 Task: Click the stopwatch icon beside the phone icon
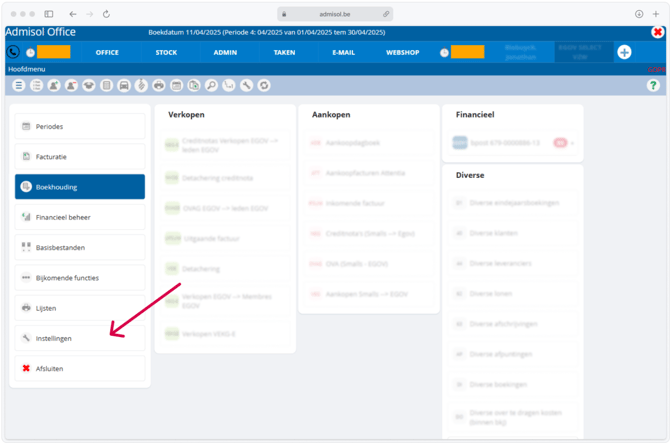[x=30, y=53]
